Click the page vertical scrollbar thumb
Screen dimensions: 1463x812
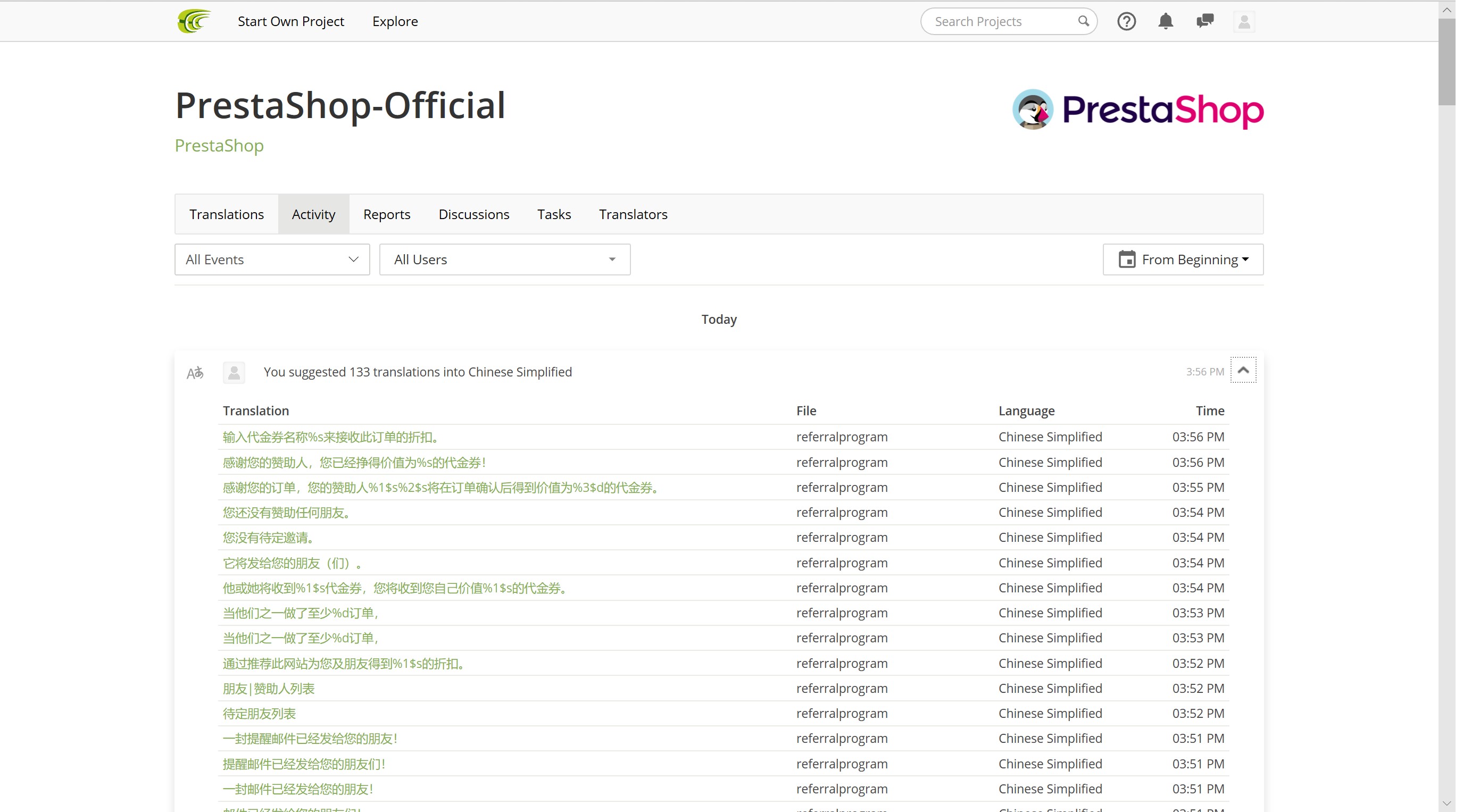tap(1447, 62)
